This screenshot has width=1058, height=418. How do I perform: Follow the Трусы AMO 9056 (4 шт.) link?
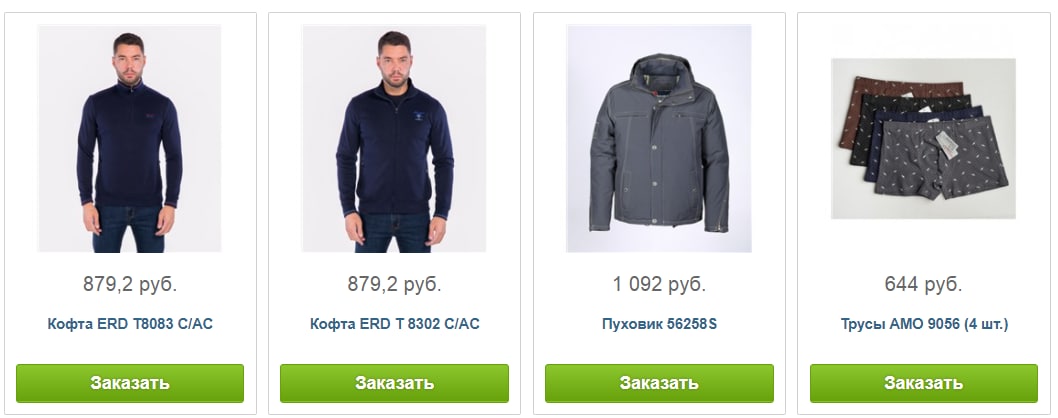[x=924, y=324]
